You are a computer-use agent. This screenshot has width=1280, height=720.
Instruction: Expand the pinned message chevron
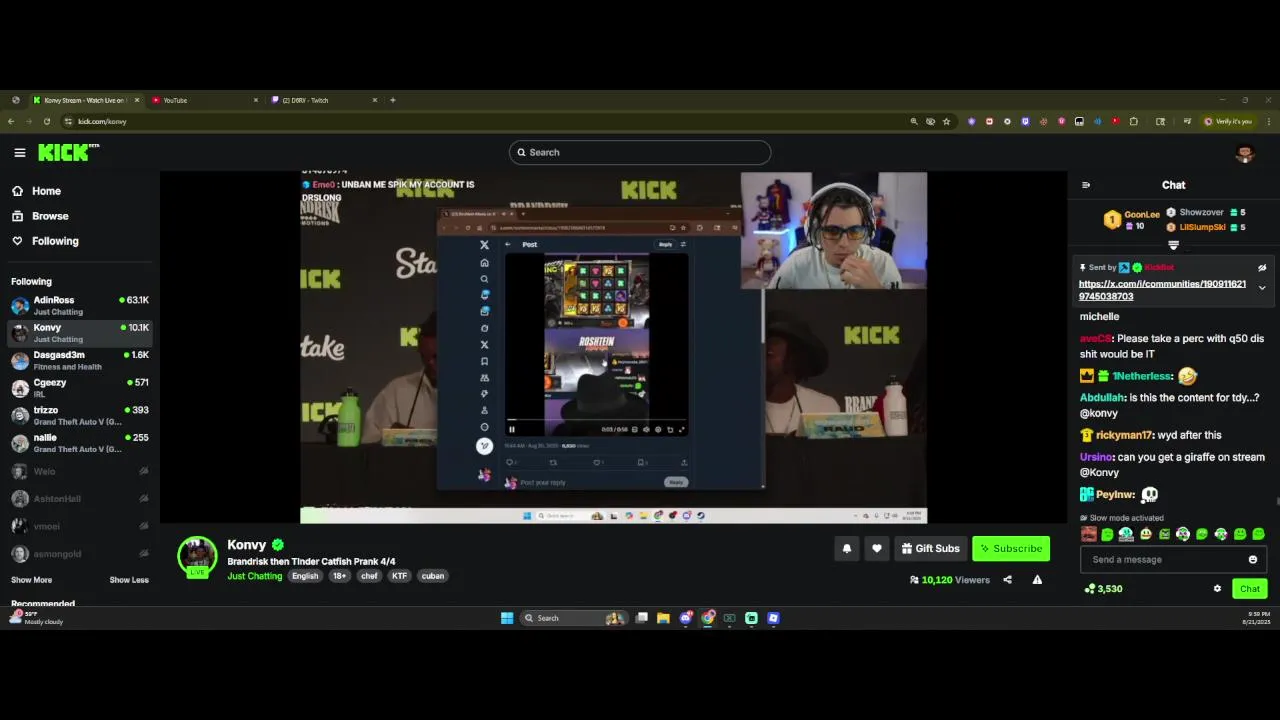[x=1262, y=288]
